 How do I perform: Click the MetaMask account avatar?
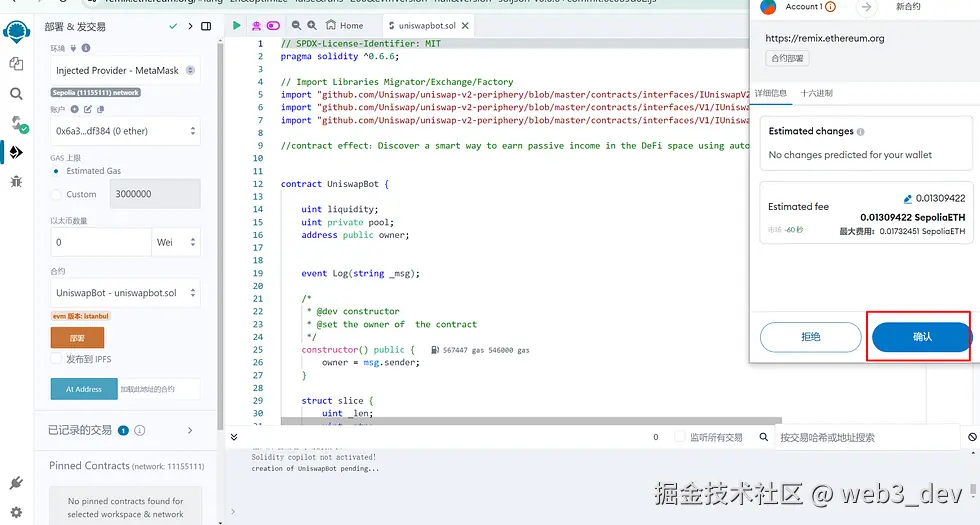click(768, 7)
